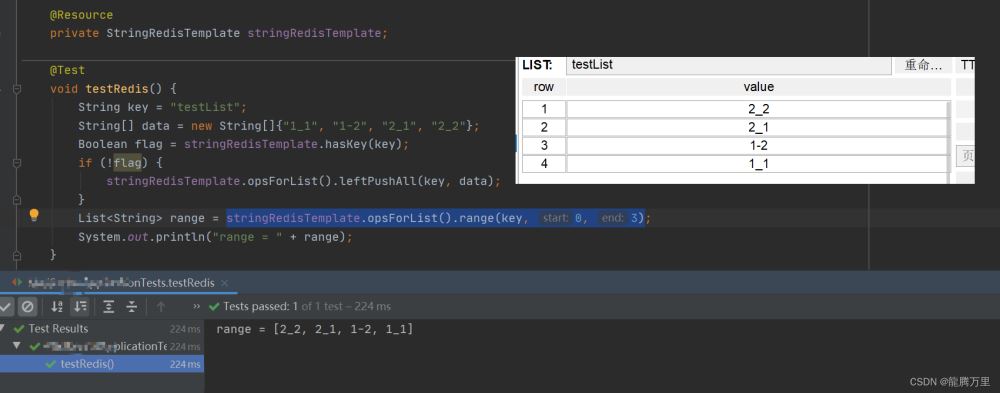Click the start: parameter hint

pos(555,218)
